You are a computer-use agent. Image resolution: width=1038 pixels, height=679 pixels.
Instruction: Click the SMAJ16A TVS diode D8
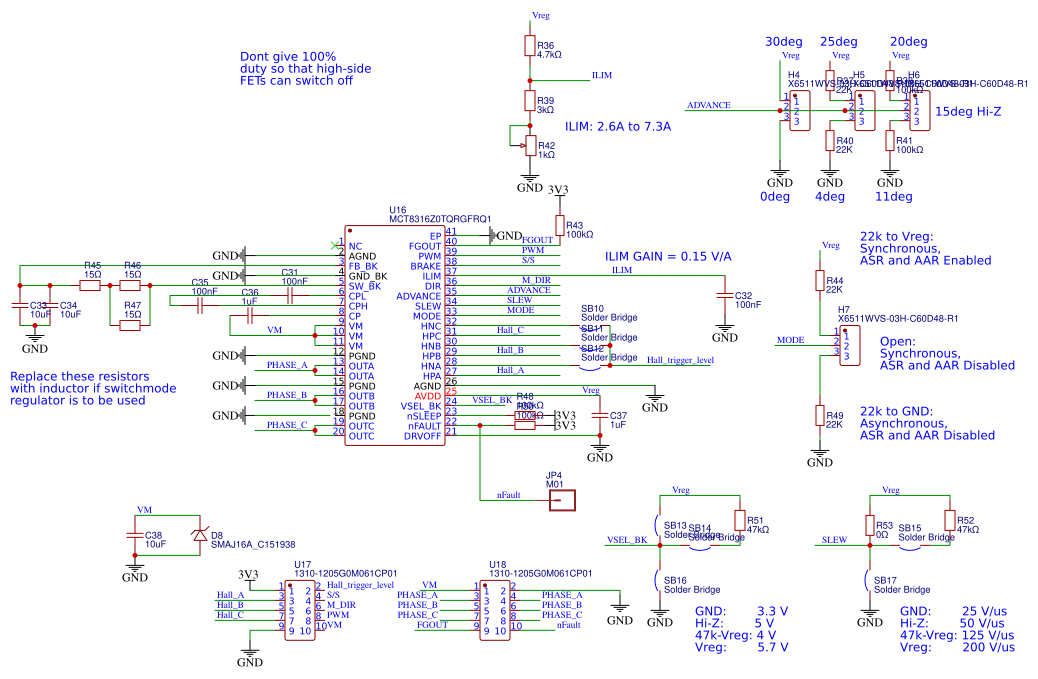pyautogui.click(x=198, y=536)
